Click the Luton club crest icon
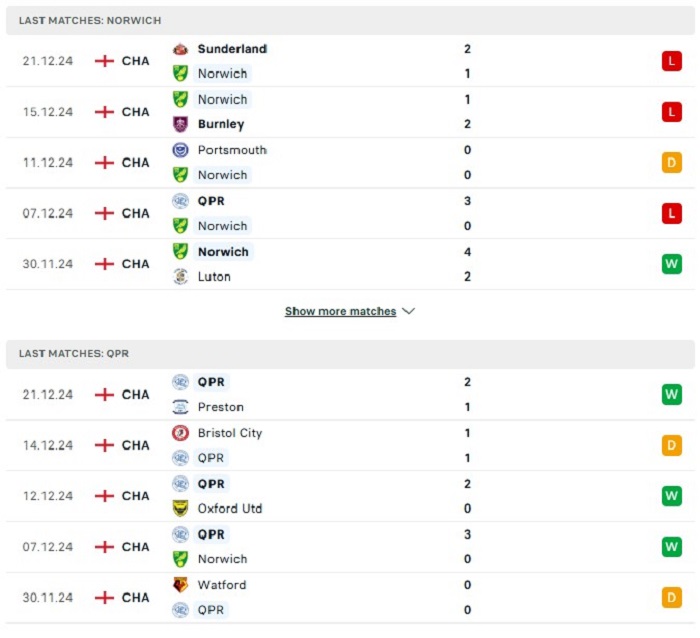Screen dimensions: 700x638 [x=180, y=277]
